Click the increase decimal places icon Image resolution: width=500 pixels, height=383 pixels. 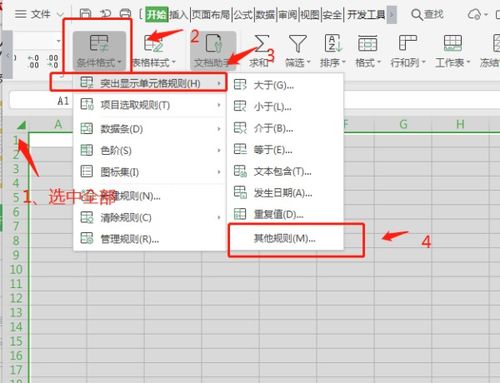pyautogui.click(x=33, y=62)
